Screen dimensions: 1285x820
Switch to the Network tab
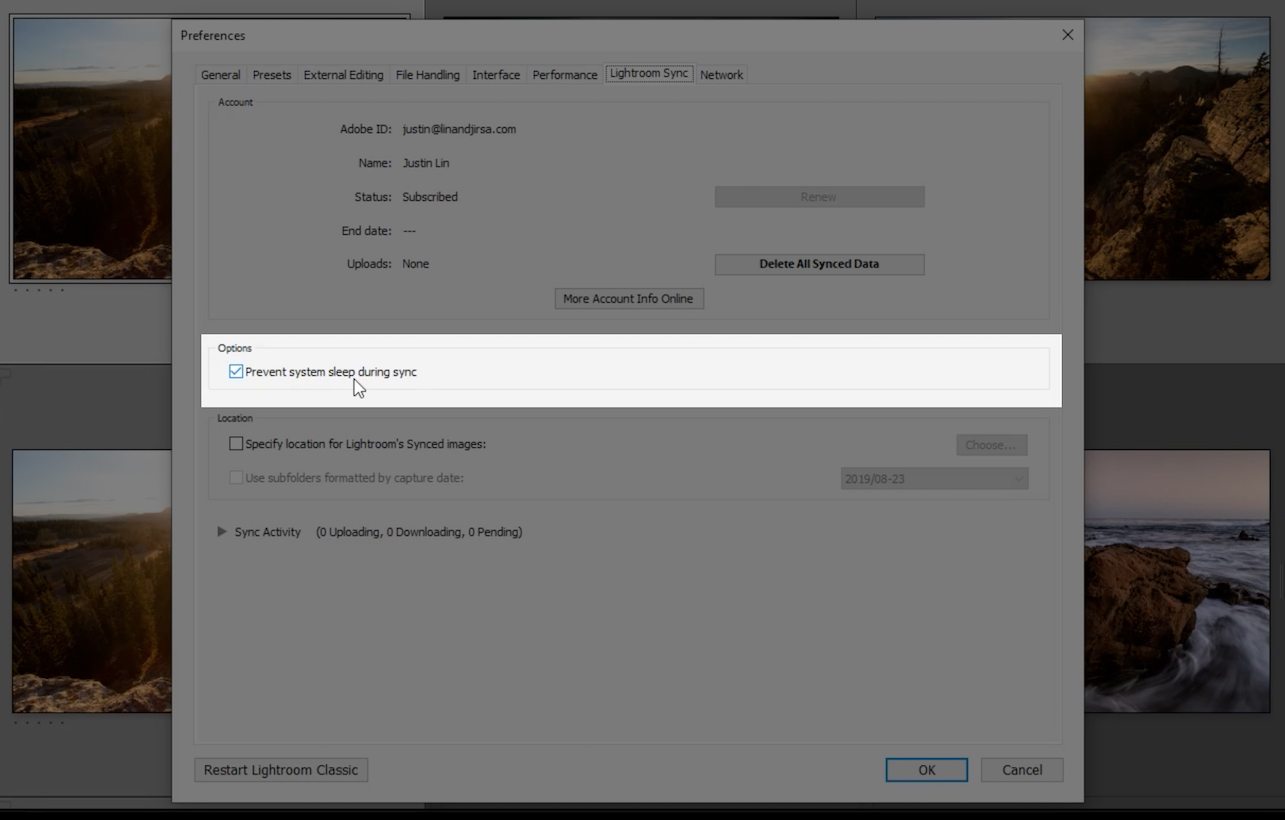point(721,74)
